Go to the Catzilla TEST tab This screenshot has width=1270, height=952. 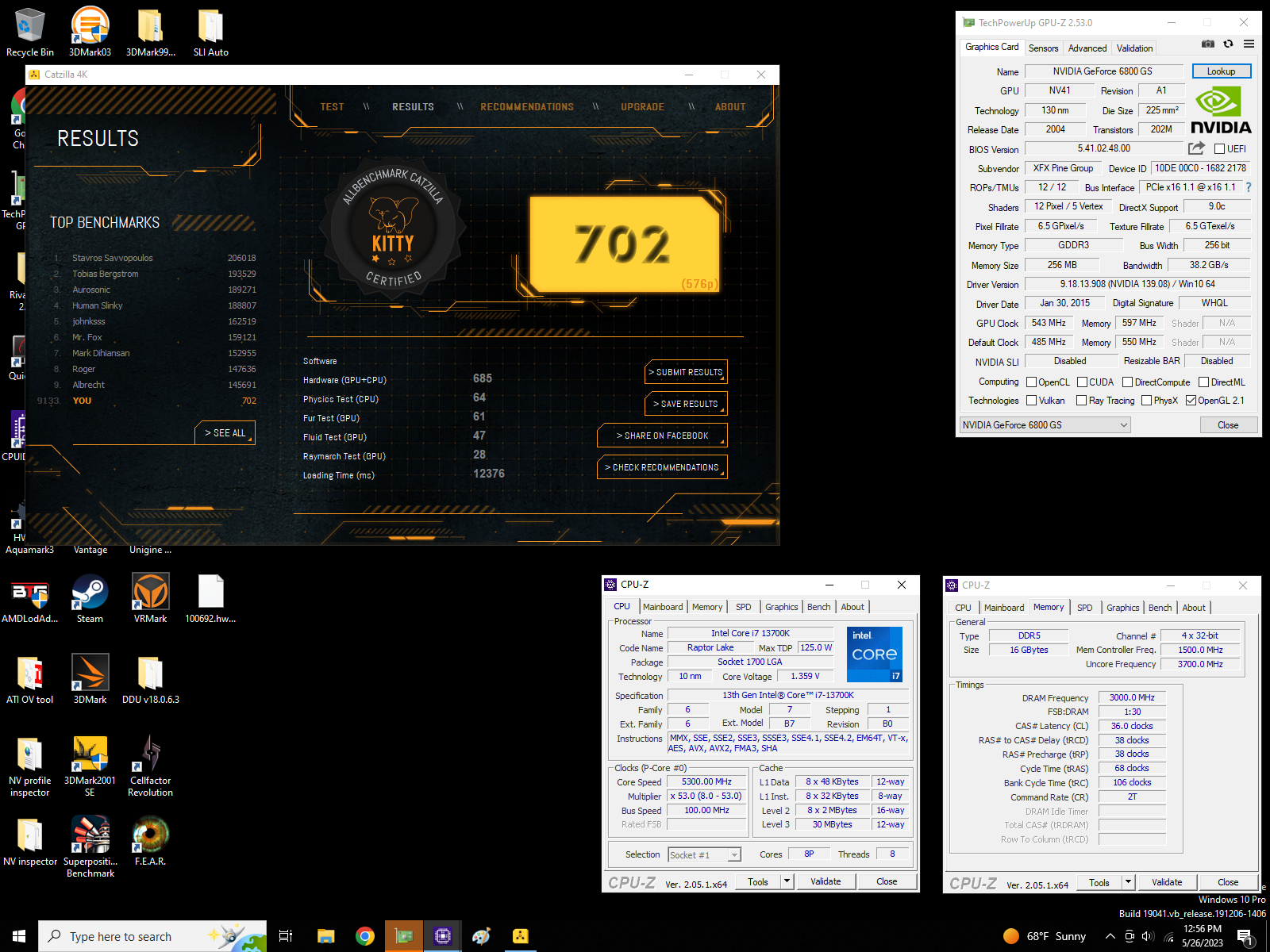pyautogui.click(x=332, y=107)
